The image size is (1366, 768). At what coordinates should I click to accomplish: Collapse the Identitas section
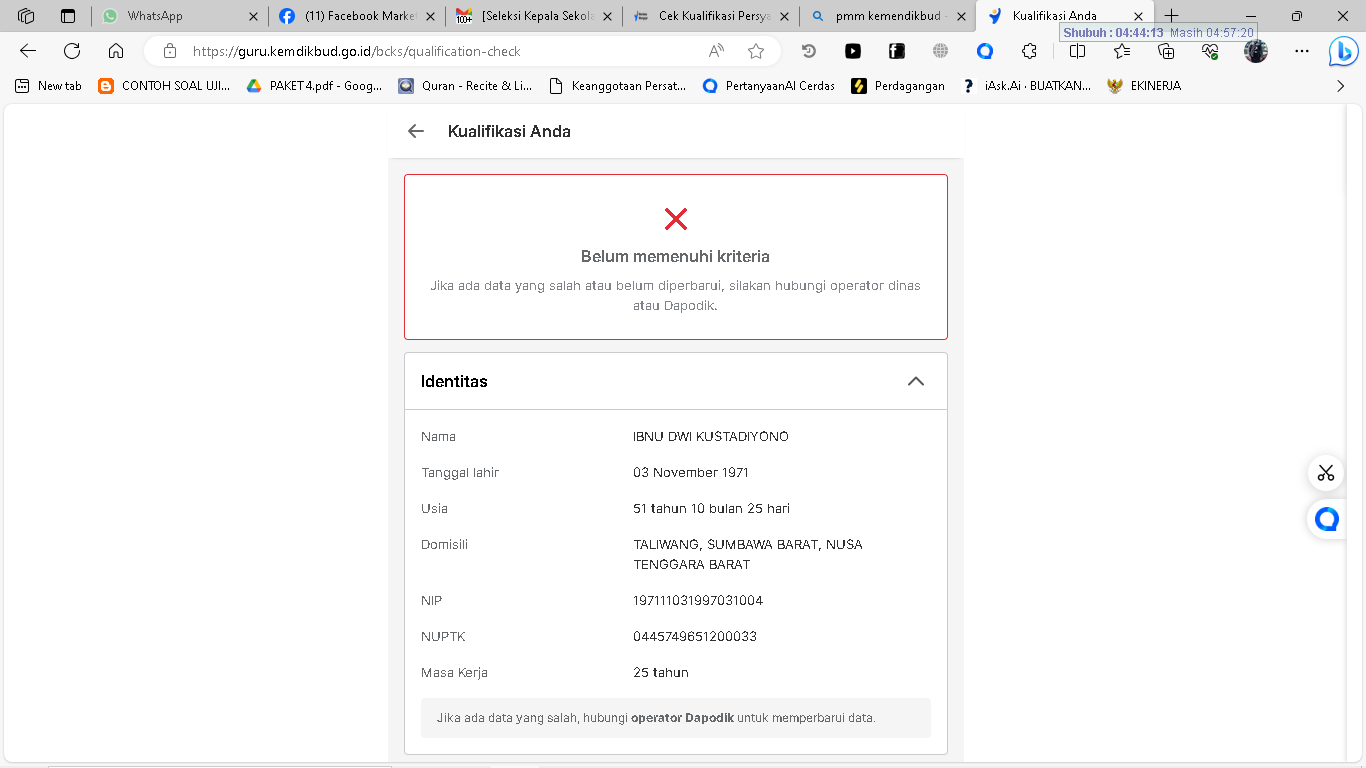coord(915,381)
